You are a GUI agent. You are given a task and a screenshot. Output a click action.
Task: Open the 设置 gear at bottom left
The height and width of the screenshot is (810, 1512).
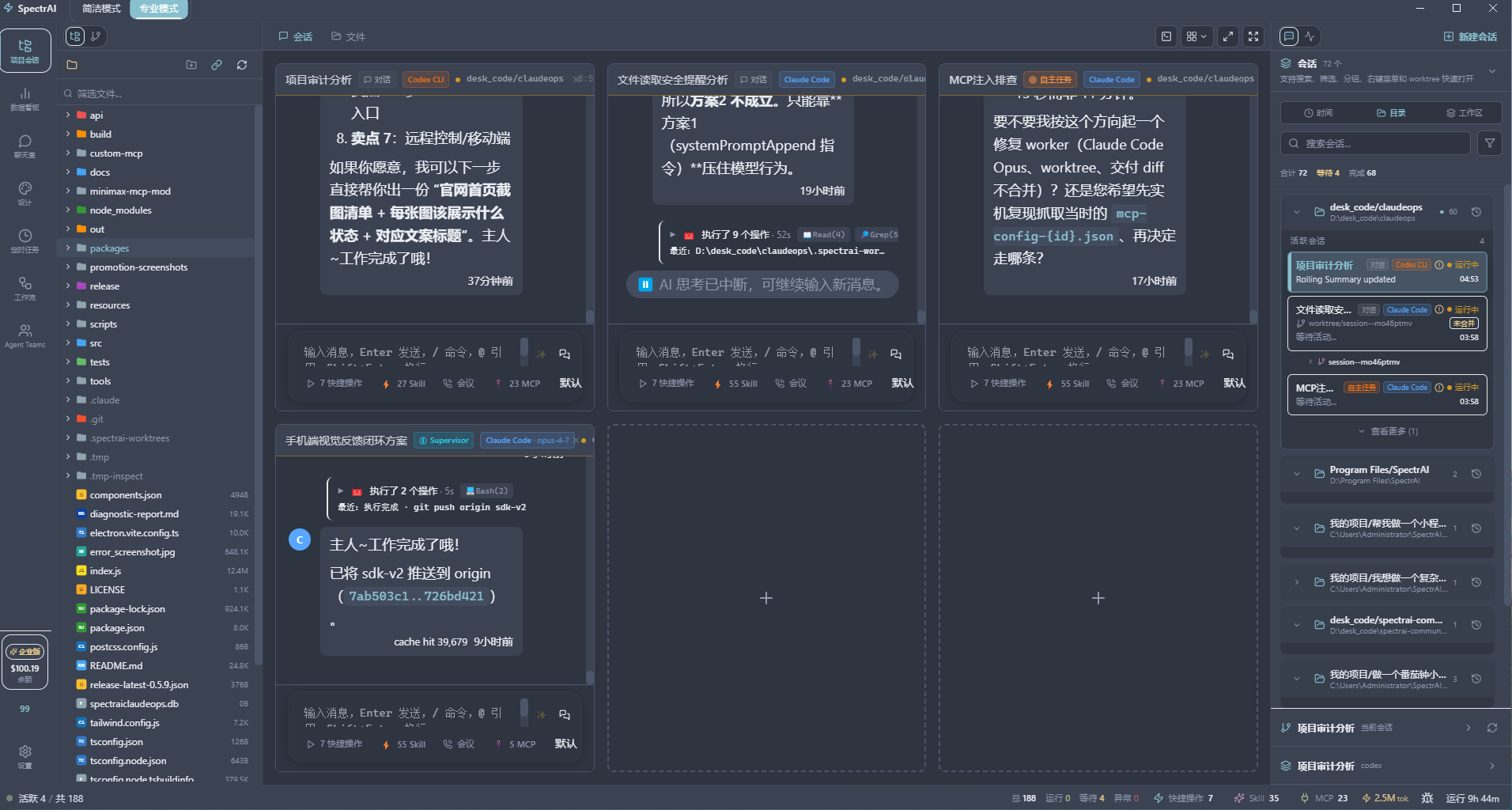pyautogui.click(x=25, y=753)
